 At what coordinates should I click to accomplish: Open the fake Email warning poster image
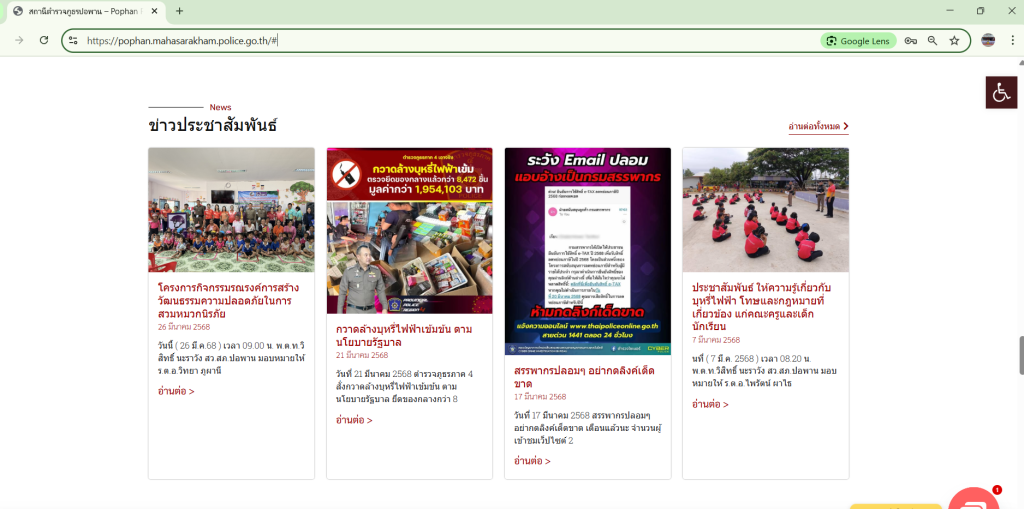(x=587, y=251)
